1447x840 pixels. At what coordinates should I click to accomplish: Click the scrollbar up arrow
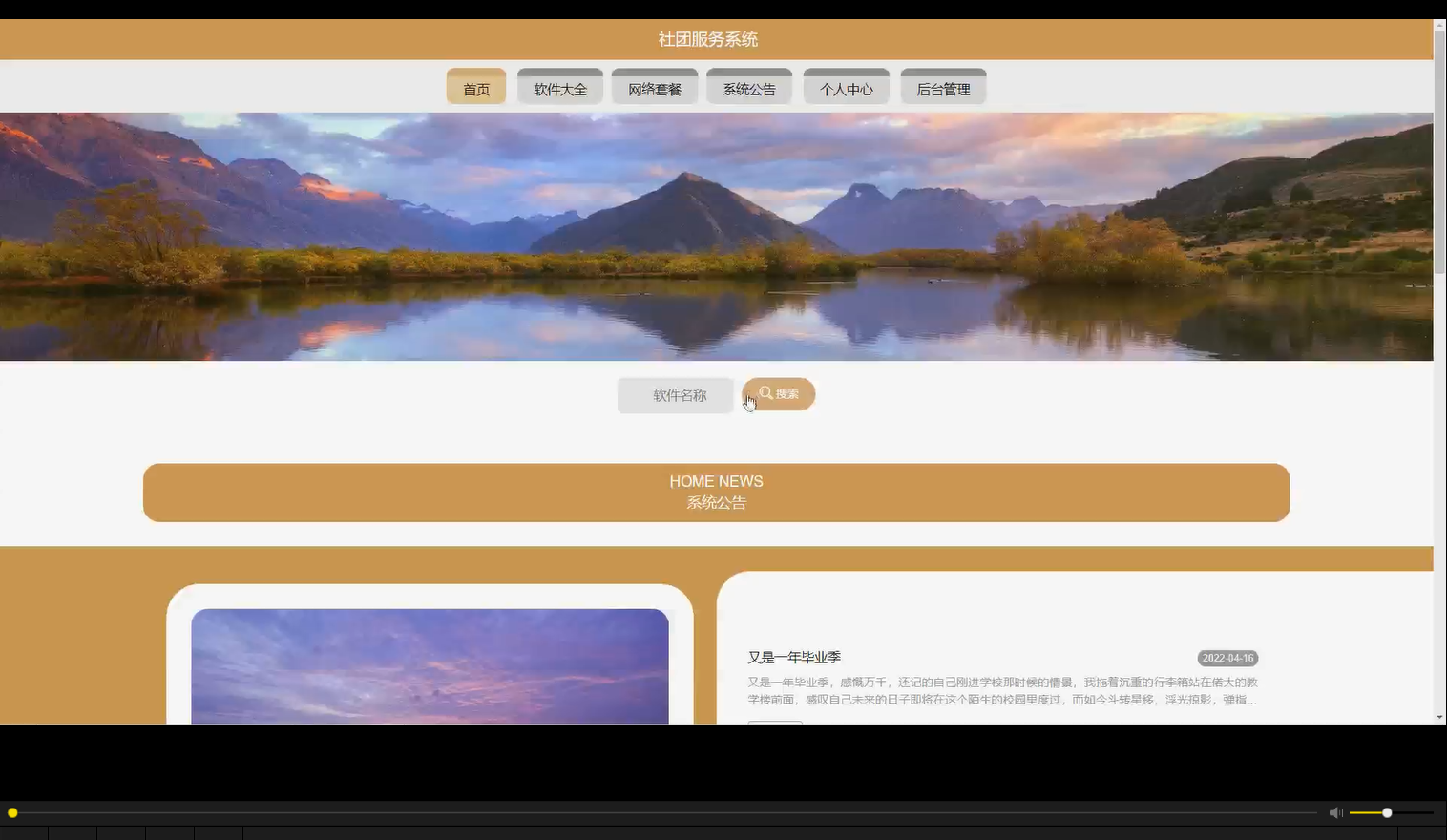1439,25
